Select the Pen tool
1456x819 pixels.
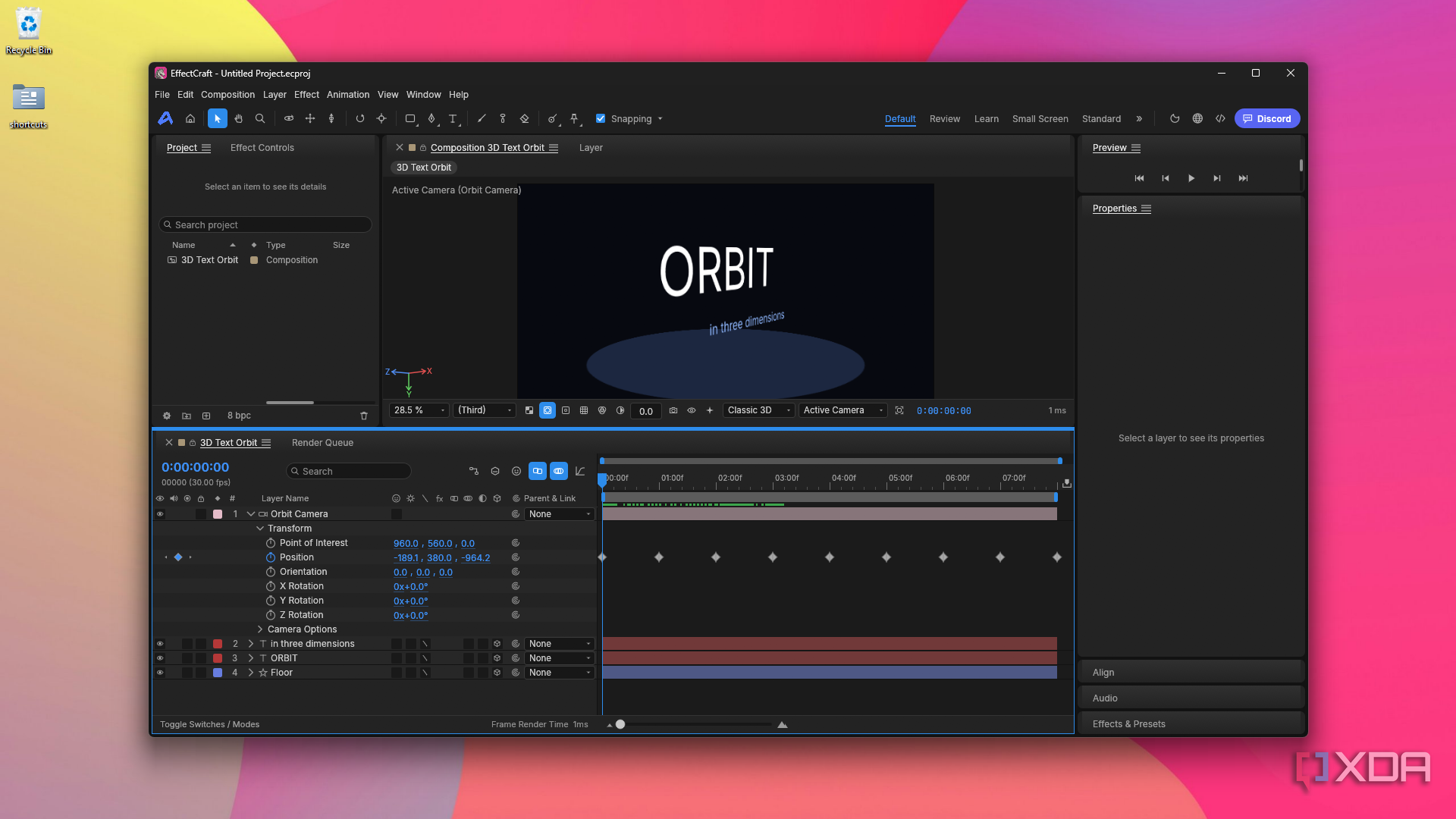click(x=431, y=119)
